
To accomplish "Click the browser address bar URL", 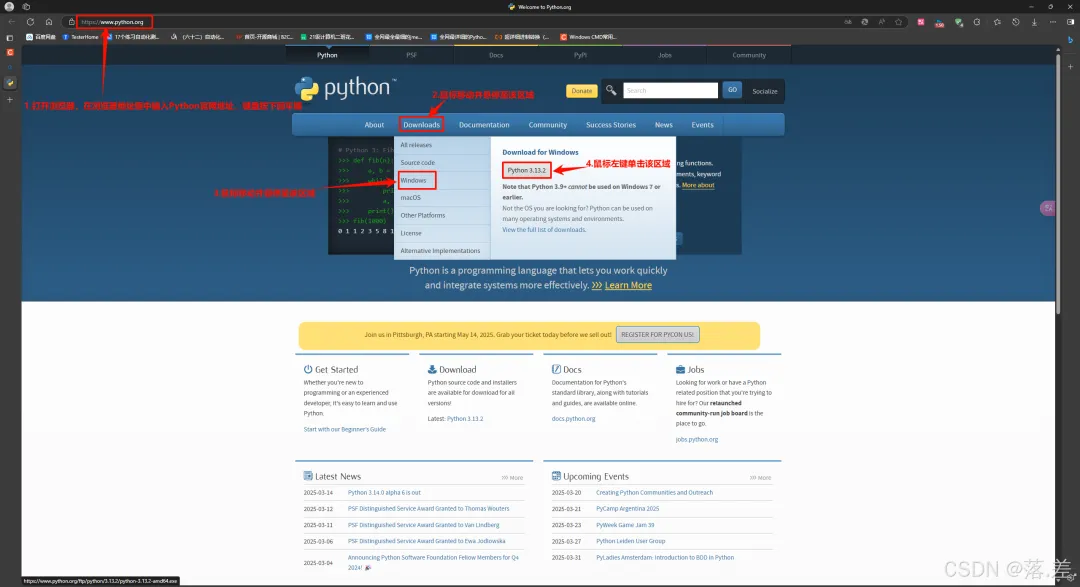I will [x=112, y=22].
